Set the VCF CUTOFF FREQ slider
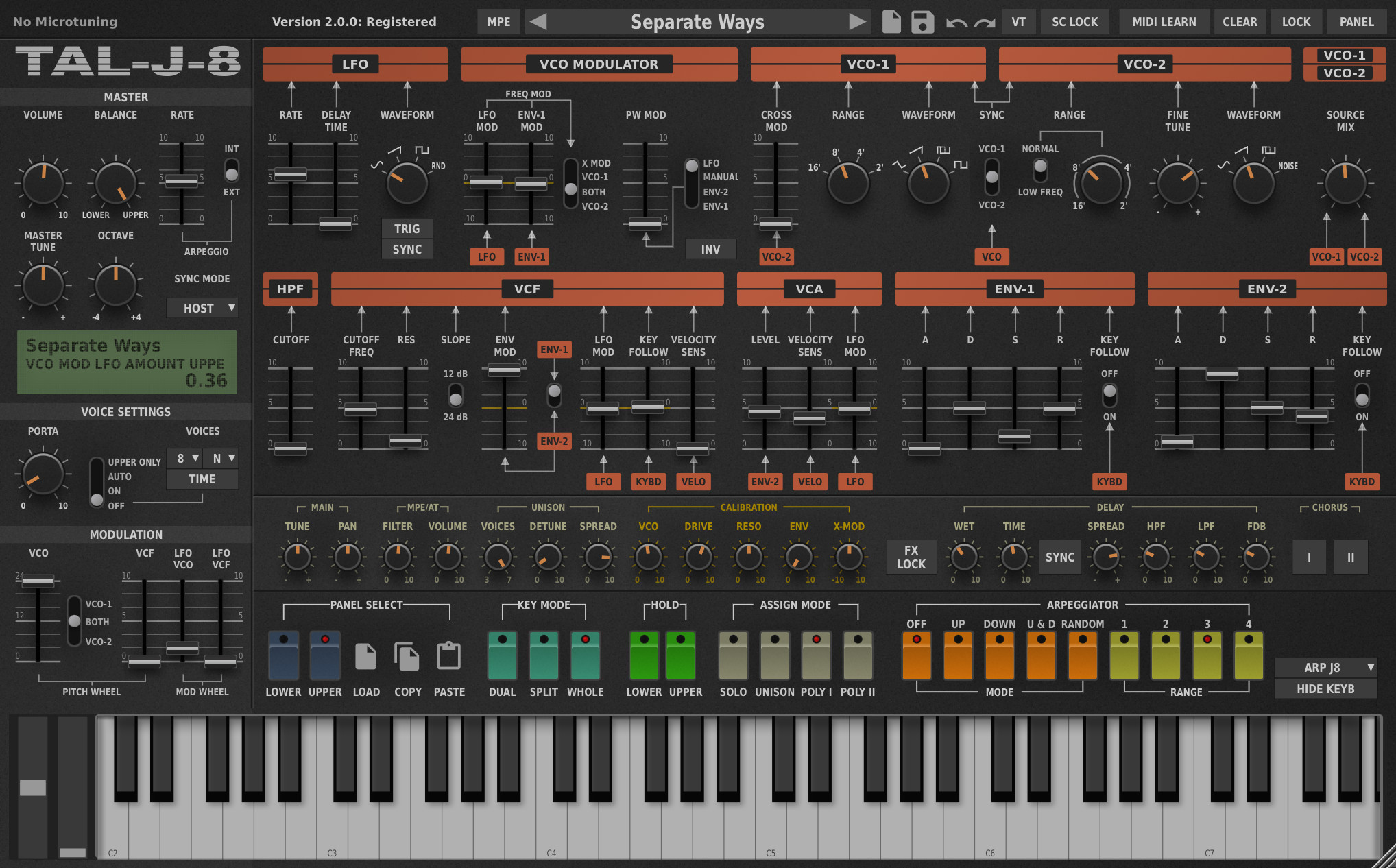 [361, 409]
